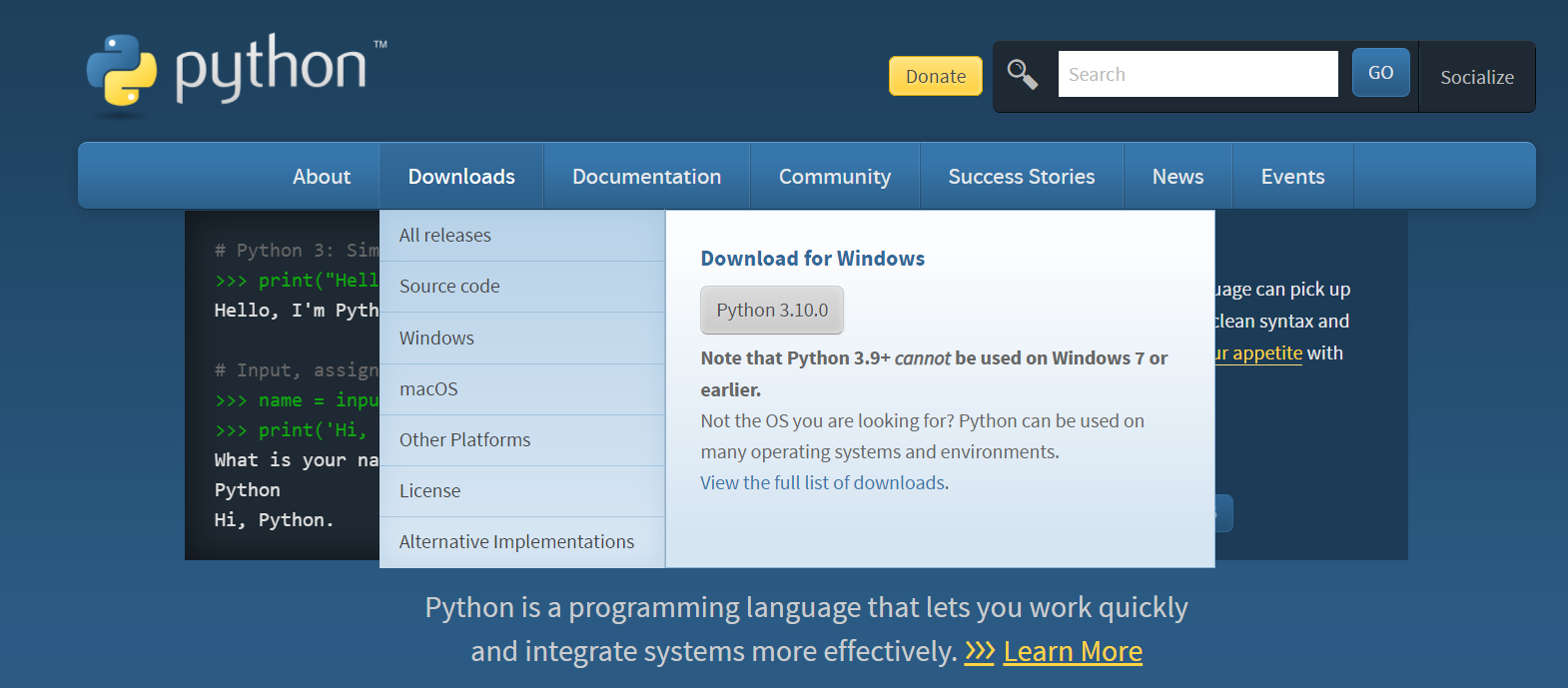1568x688 pixels.
Task: Expand the Socialize dropdown
Action: [x=1476, y=78]
